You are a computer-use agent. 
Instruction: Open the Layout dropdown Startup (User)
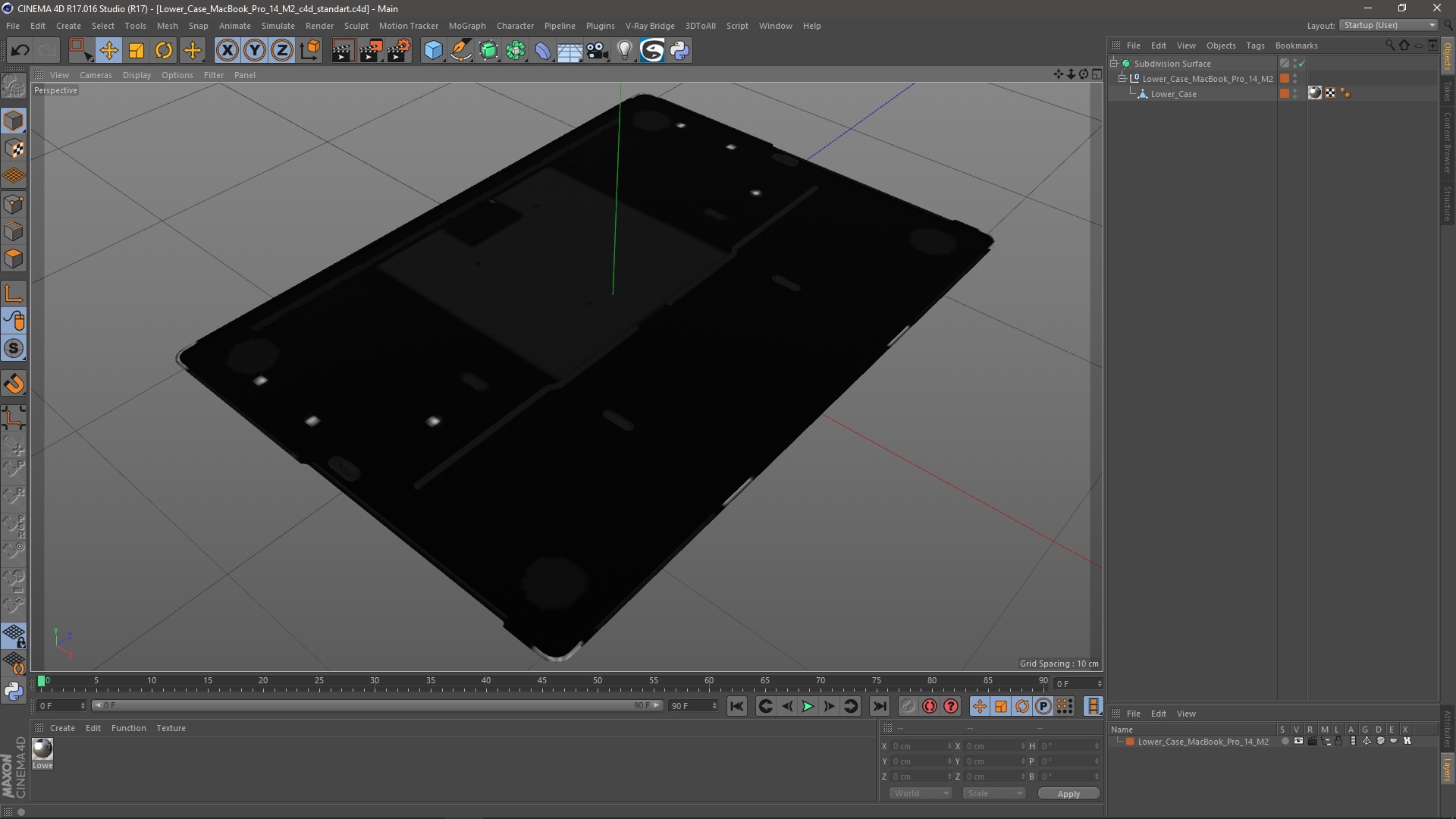point(1389,25)
